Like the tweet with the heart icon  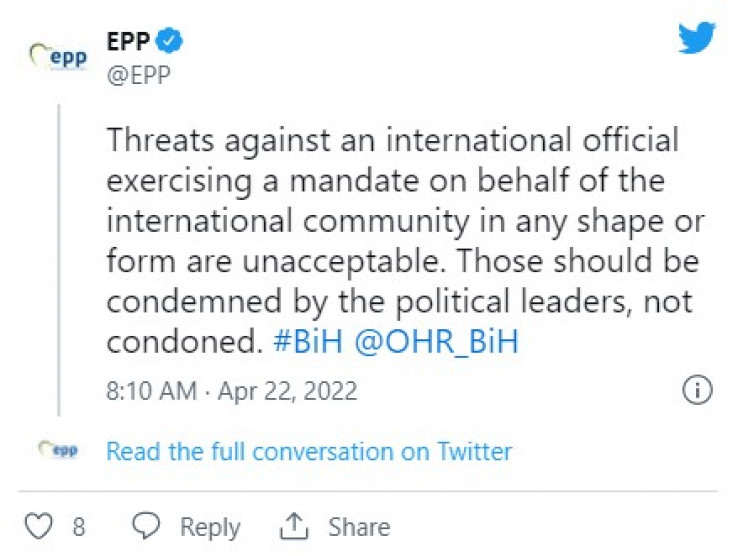tap(37, 526)
